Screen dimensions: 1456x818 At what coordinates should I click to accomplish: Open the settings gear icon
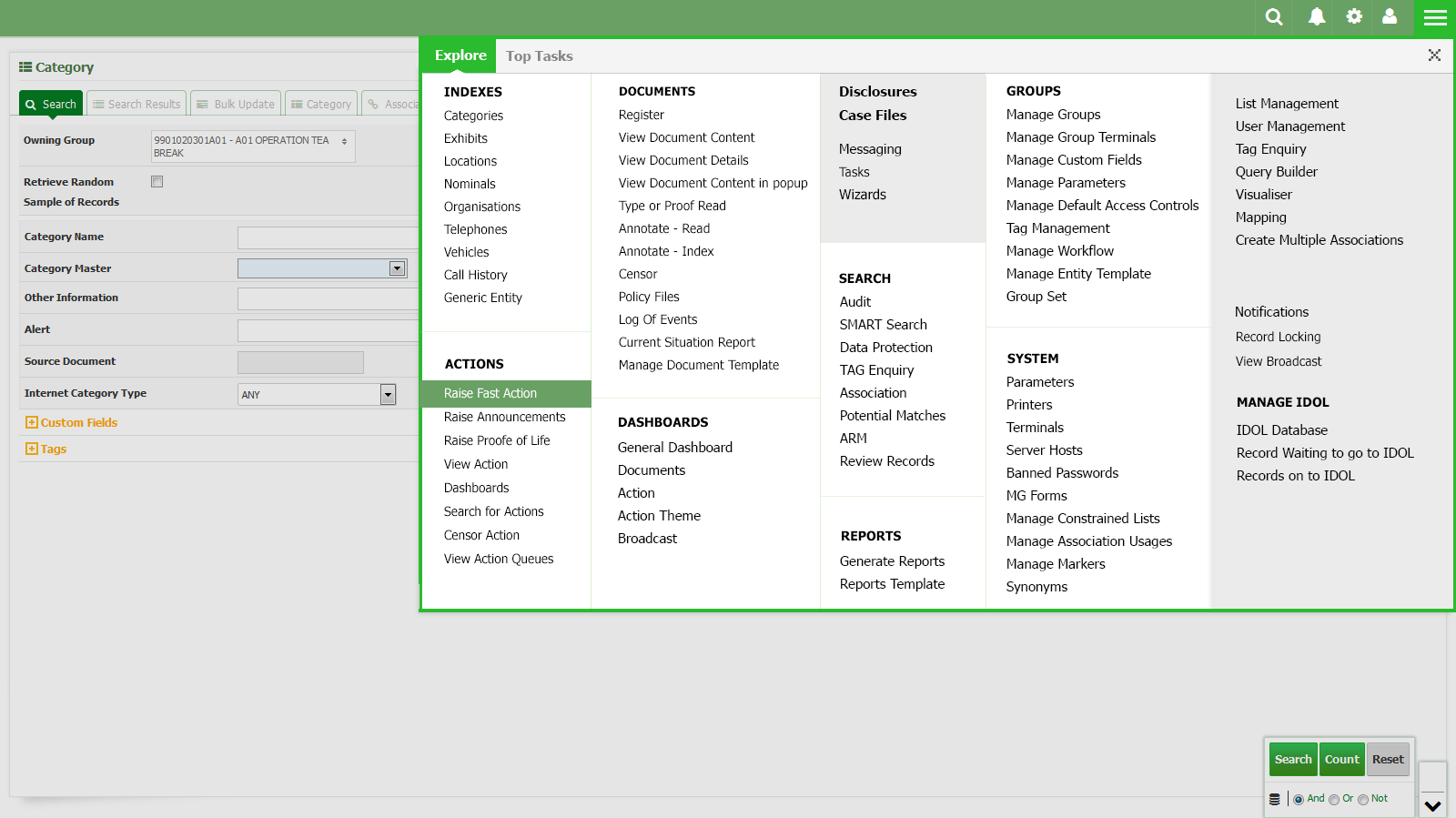(x=1354, y=16)
